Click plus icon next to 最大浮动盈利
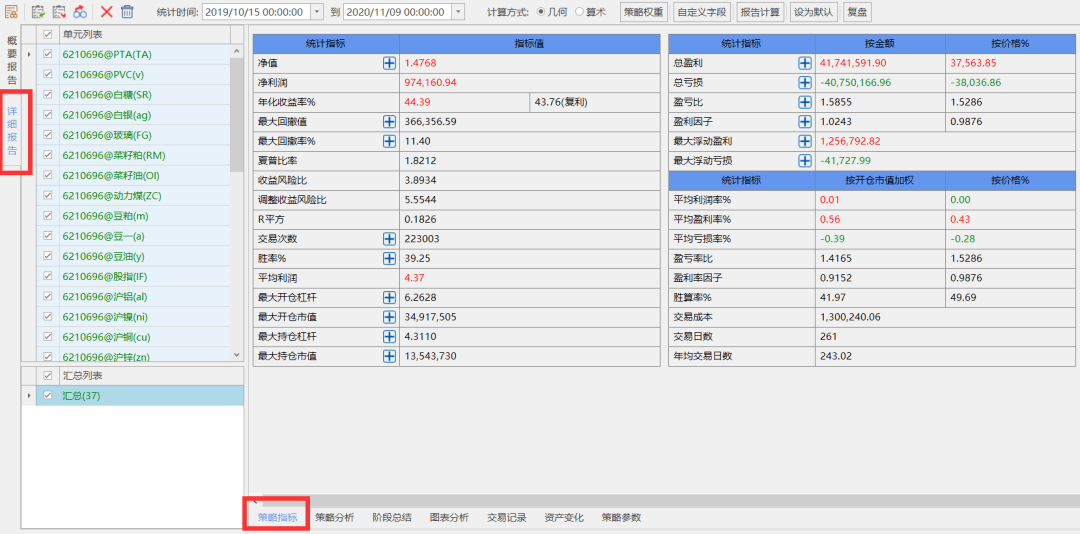This screenshot has width=1080, height=534. 804,141
